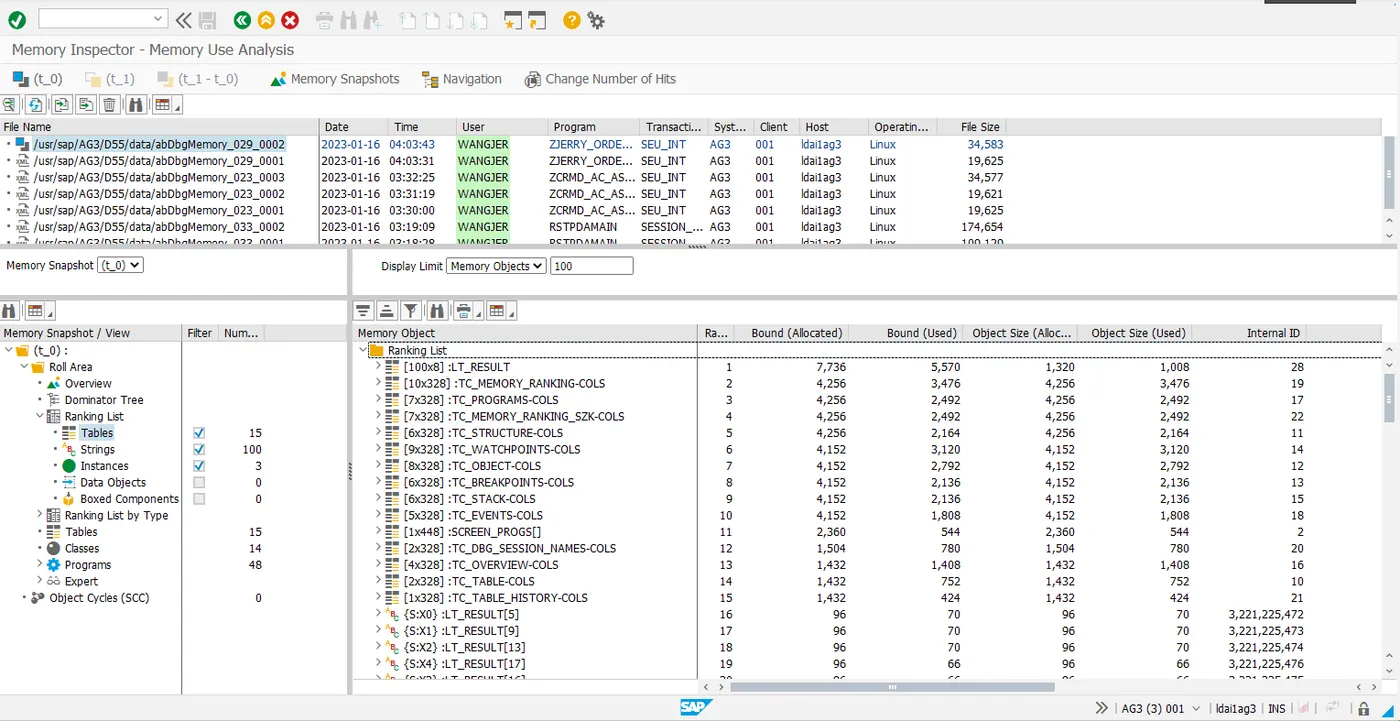Screen dimensions: 1400x721
Task: Expand the :TC_PROGRAMS-COLS row
Action: [x=379, y=400]
